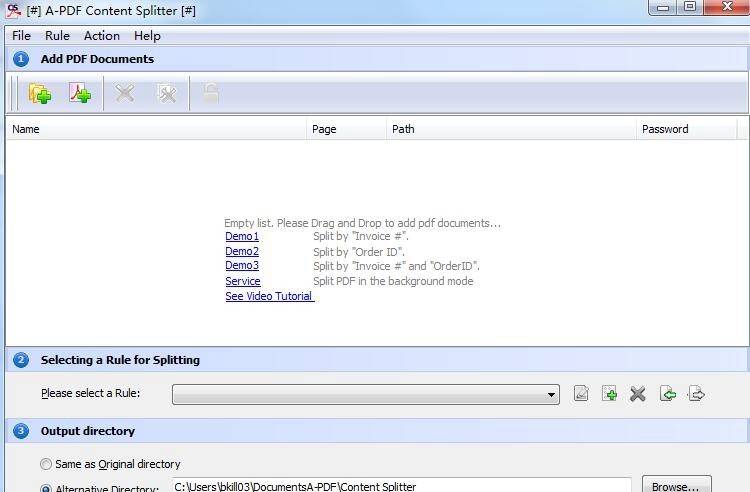Image resolution: width=750 pixels, height=492 pixels.
Task: Click the 'Empty list. Please Drag and Drop' text
Action: pyautogui.click(x=362, y=223)
